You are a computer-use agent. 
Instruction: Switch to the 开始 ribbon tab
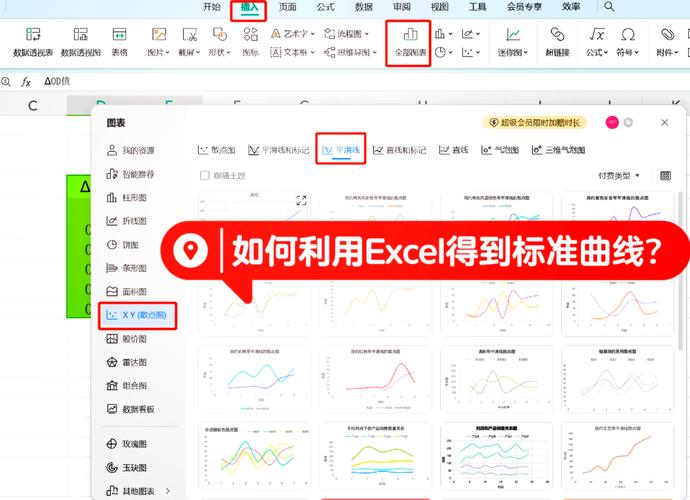(x=212, y=7)
